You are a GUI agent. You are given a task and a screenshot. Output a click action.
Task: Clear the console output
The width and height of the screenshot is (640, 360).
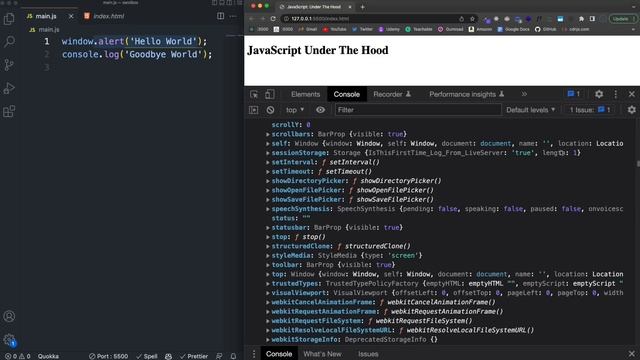[270, 110]
